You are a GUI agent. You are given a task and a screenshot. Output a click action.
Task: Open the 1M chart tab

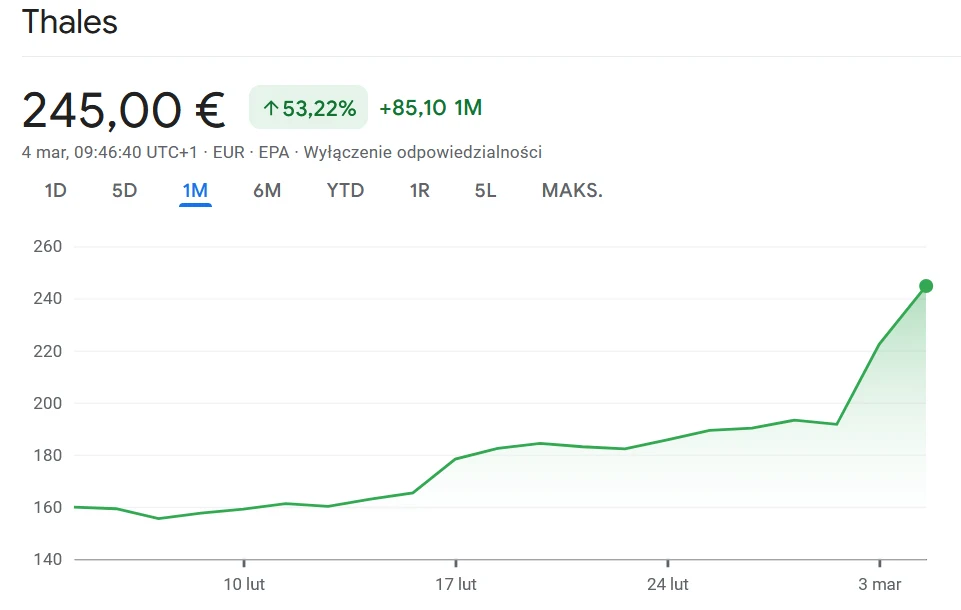(x=195, y=190)
